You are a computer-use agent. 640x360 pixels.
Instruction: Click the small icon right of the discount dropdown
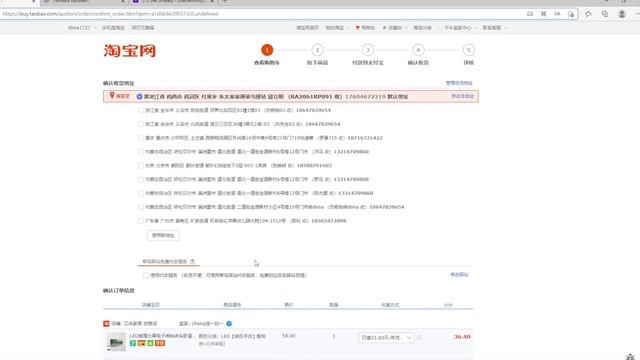419,338
